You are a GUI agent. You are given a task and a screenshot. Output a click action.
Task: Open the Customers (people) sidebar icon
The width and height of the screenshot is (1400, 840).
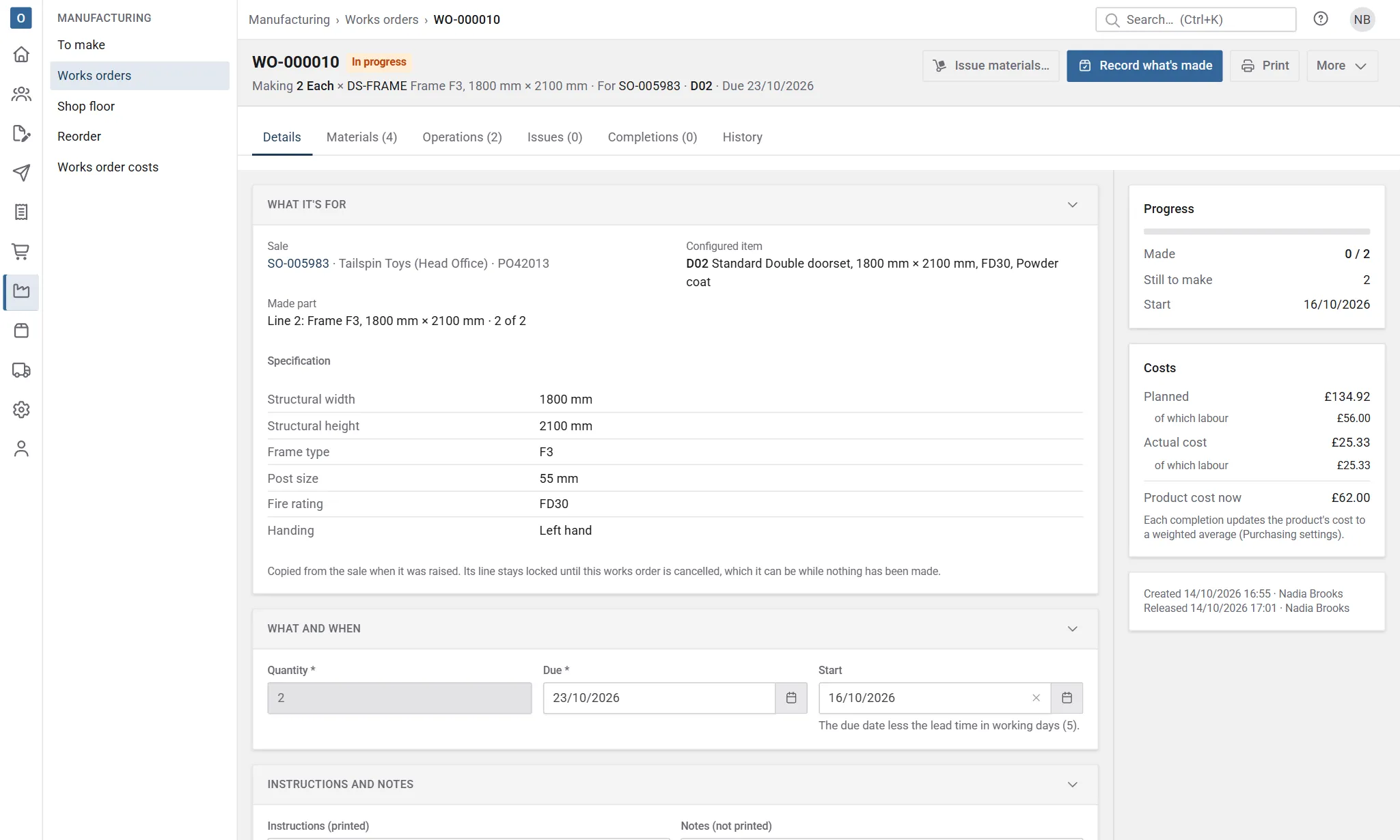pyautogui.click(x=21, y=94)
